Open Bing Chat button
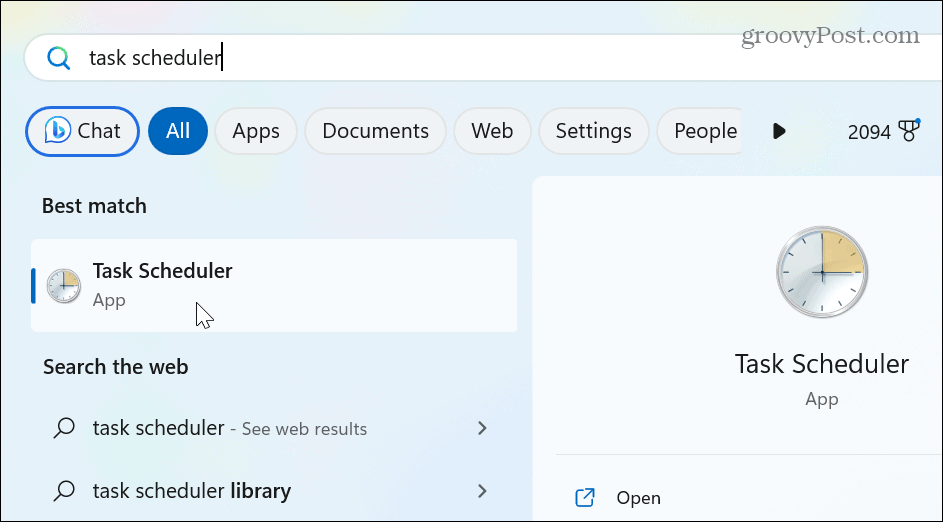Image resolution: width=943 pixels, height=522 pixels. (x=82, y=131)
